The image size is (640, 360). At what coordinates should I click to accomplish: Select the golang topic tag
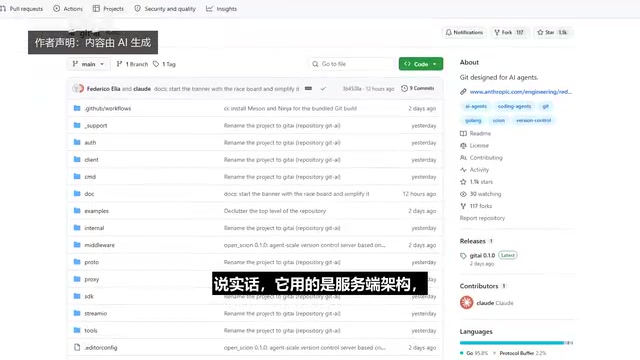pos(473,120)
